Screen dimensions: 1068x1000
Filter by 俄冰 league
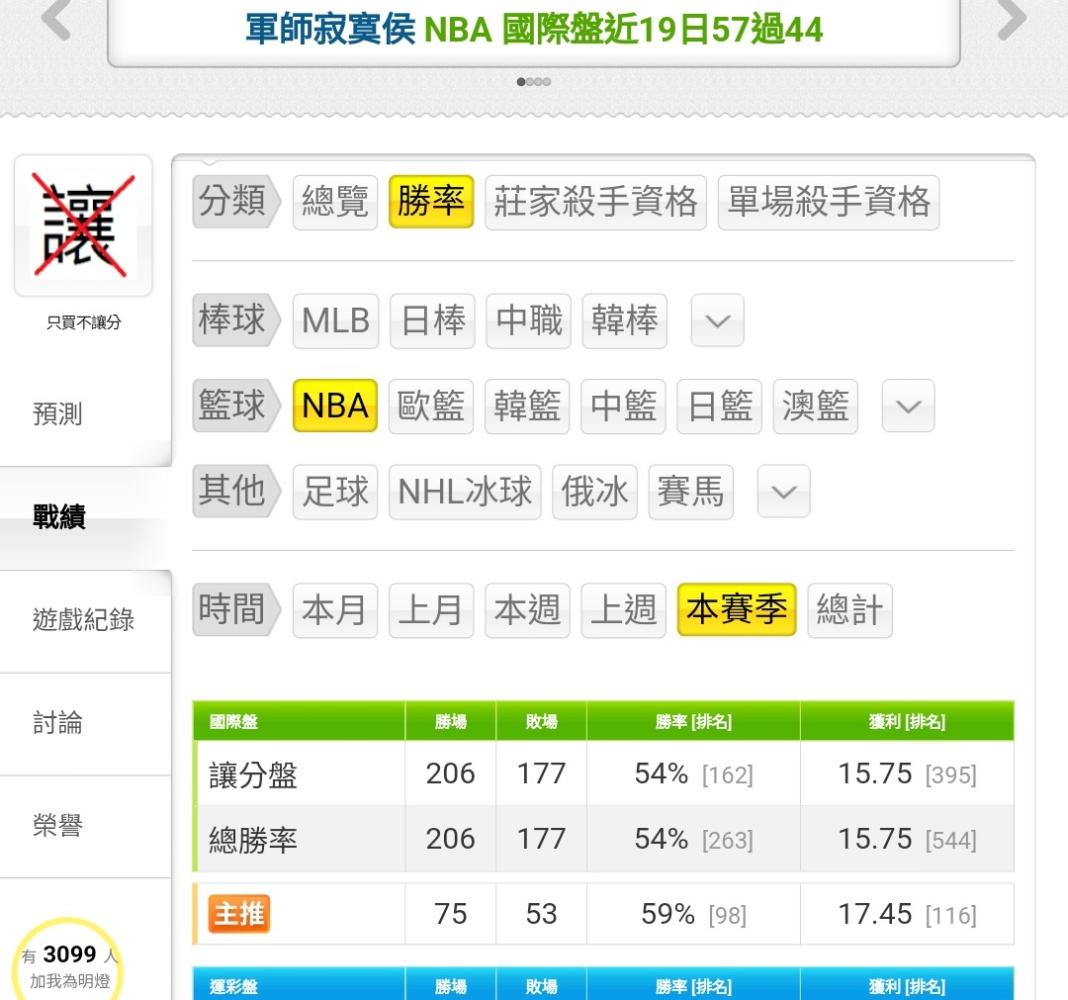coord(595,492)
